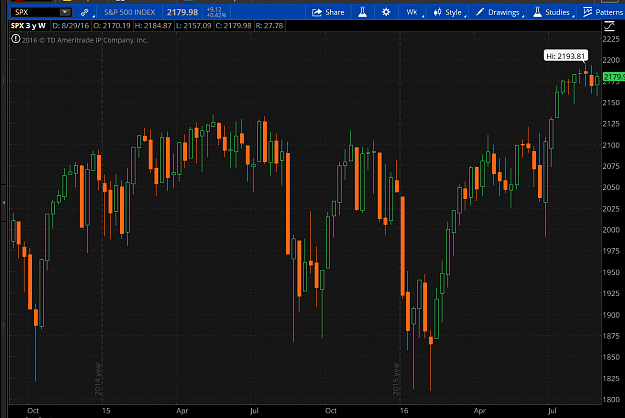Open chart settings gear icon
625x418 pixels.
[386, 12]
